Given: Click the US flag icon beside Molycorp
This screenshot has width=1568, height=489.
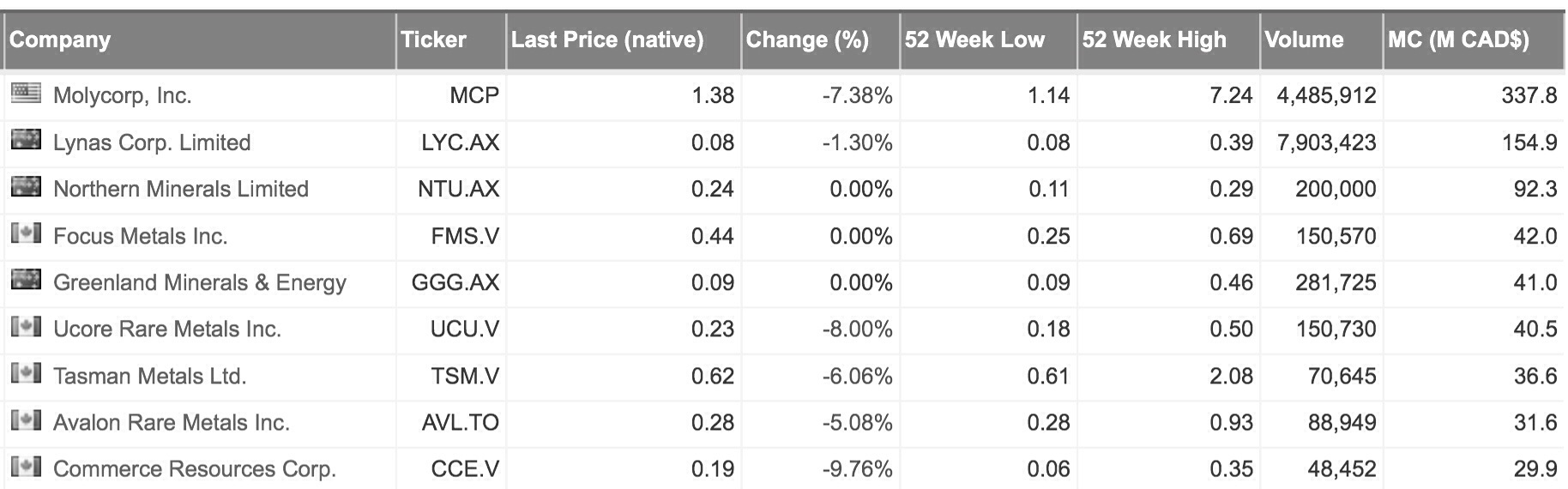Looking at the screenshot, I should click(x=26, y=94).
